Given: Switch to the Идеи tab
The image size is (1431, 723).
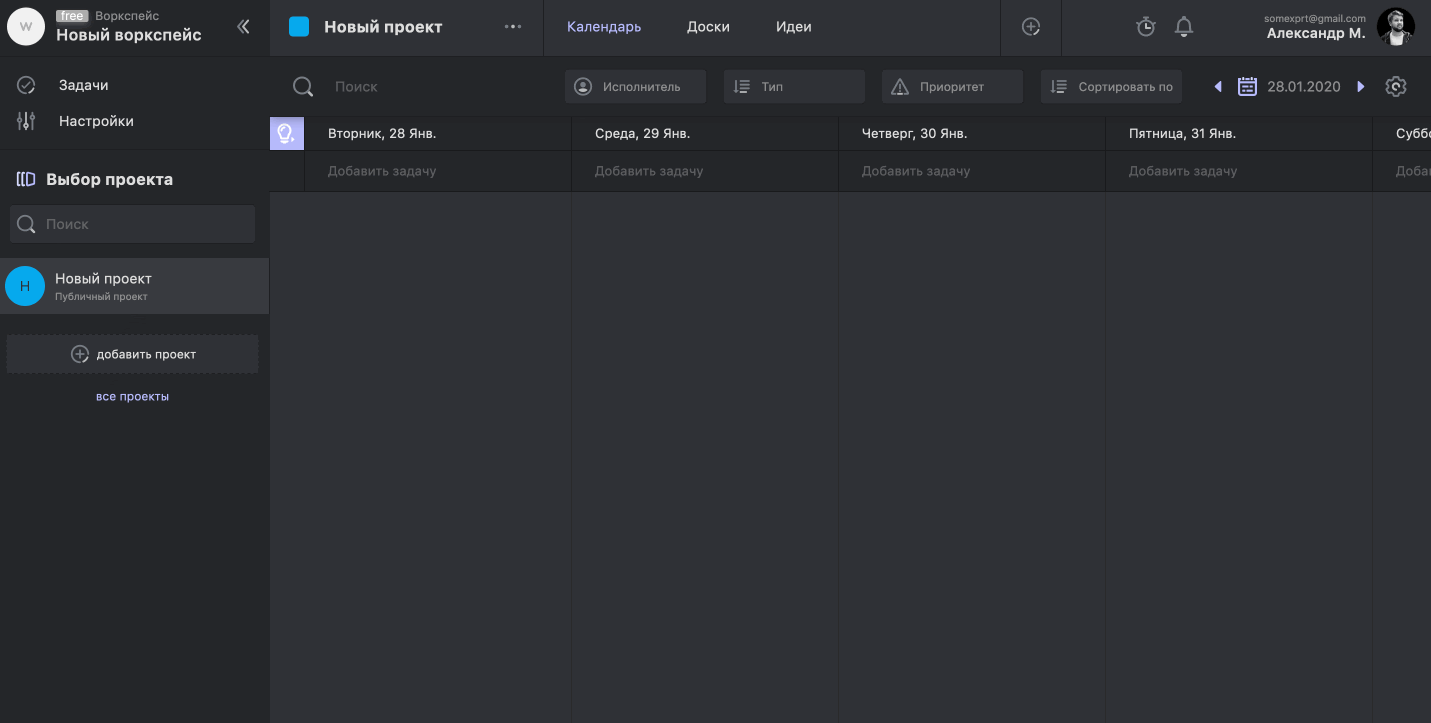Looking at the screenshot, I should click(x=793, y=27).
